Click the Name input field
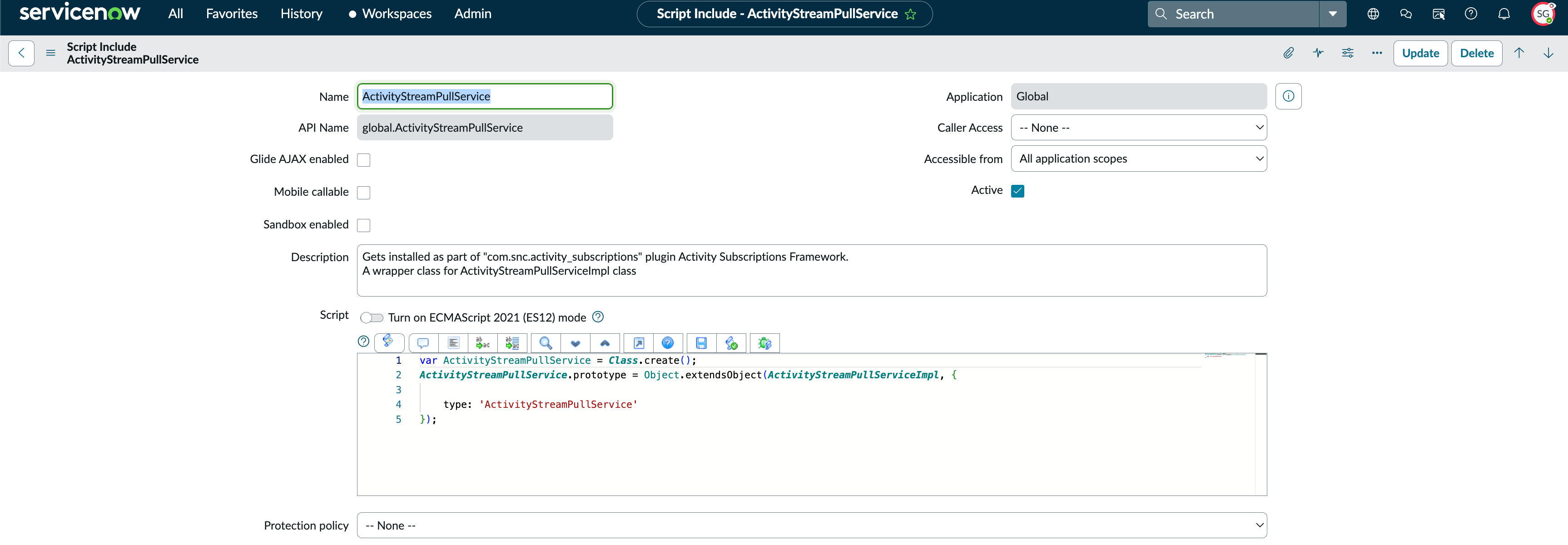1568x545 pixels. pos(485,96)
